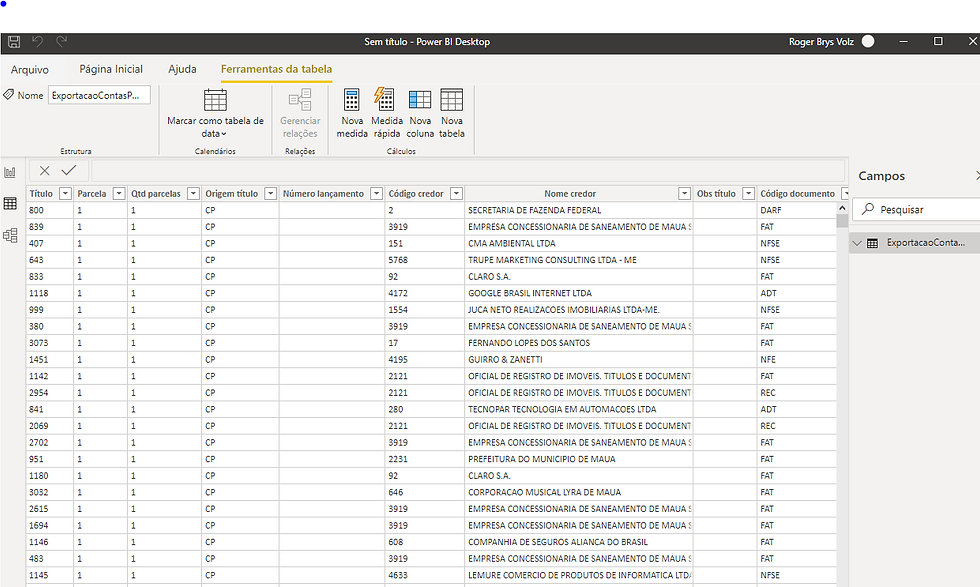Select cell SECRETARIA DE FAZENDA FEDERAL
980x587 pixels.
click(579, 210)
